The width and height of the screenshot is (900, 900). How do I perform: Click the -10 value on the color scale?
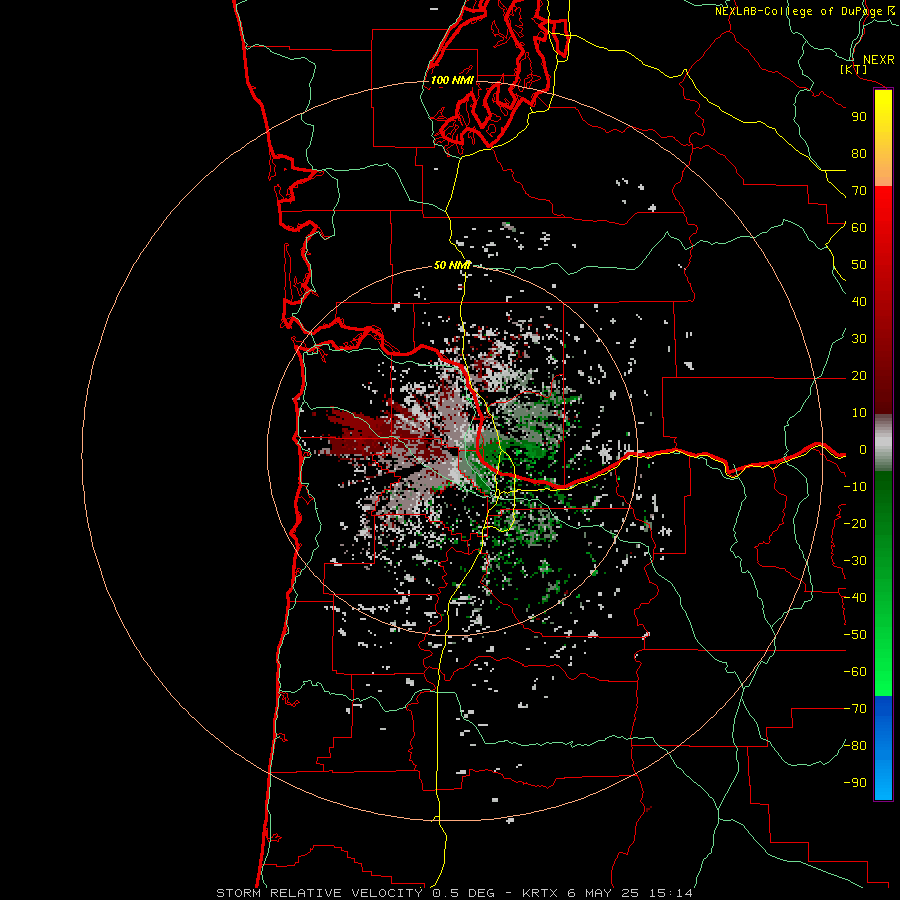[x=855, y=487]
